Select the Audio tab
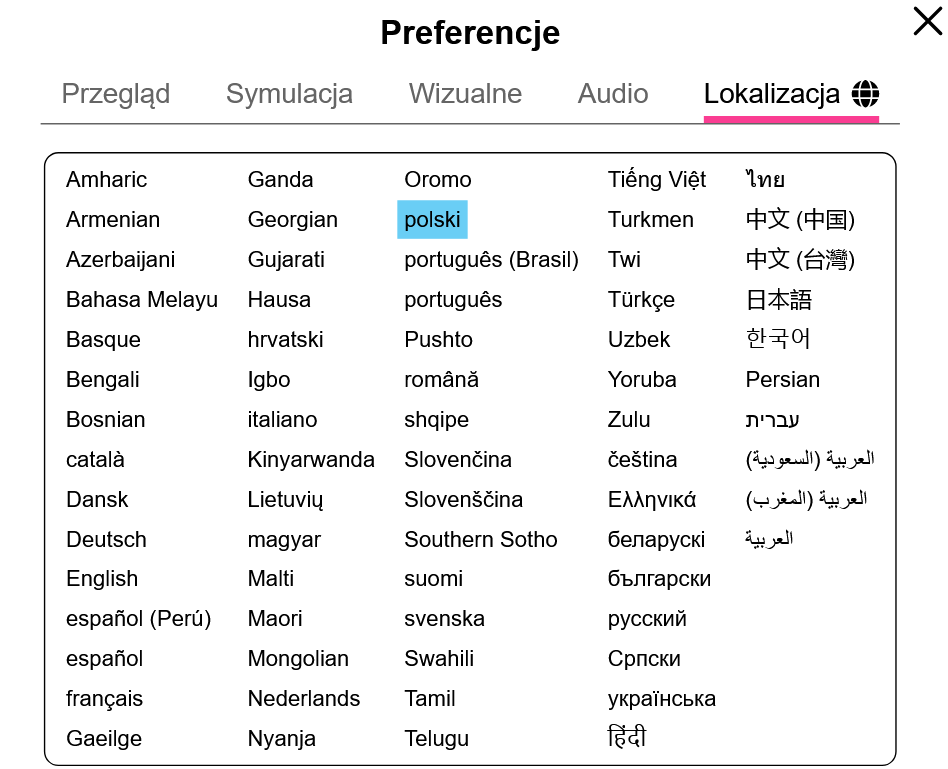 pyautogui.click(x=613, y=94)
